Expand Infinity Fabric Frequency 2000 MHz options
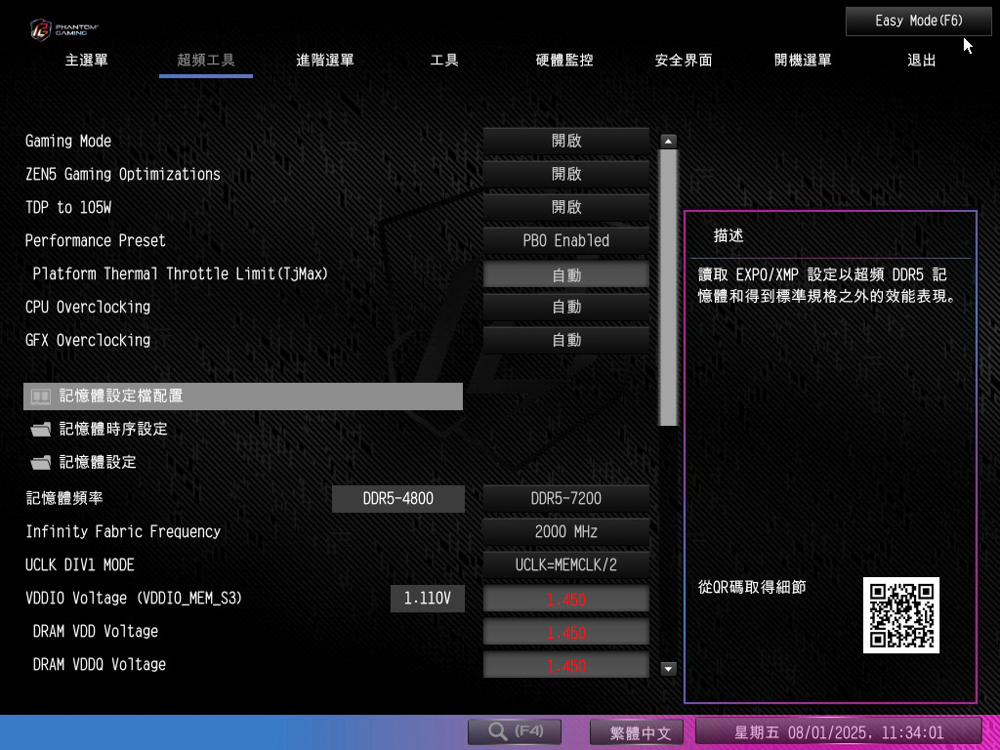1000x750 pixels. click(x=566, y=532)
